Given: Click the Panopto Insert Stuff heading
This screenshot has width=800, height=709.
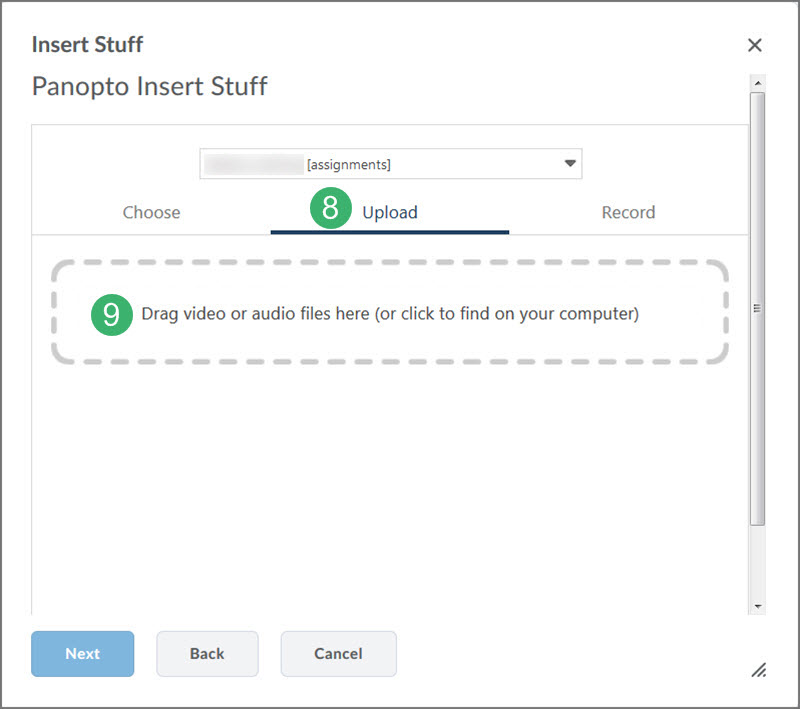Looking at the screenshot, I should pyautogui.click(x=149, y=86).
